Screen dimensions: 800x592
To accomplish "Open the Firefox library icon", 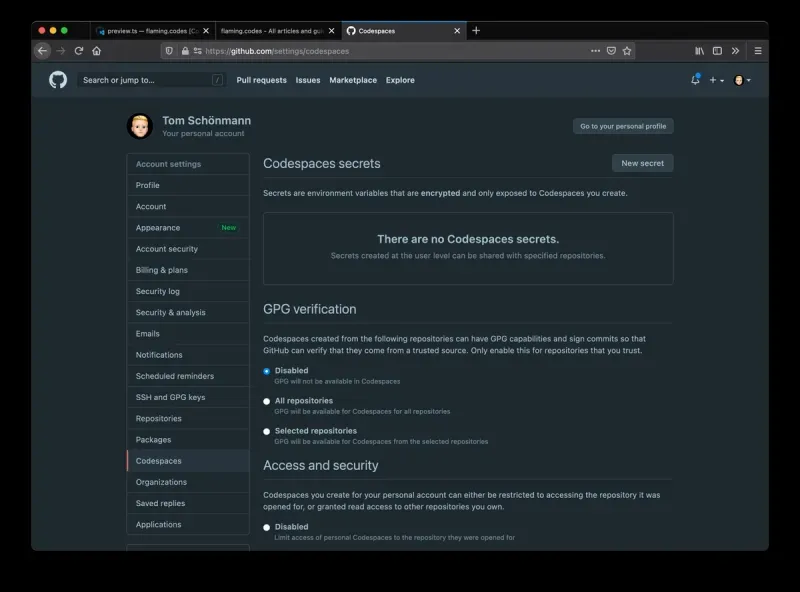I will (699, 51).
